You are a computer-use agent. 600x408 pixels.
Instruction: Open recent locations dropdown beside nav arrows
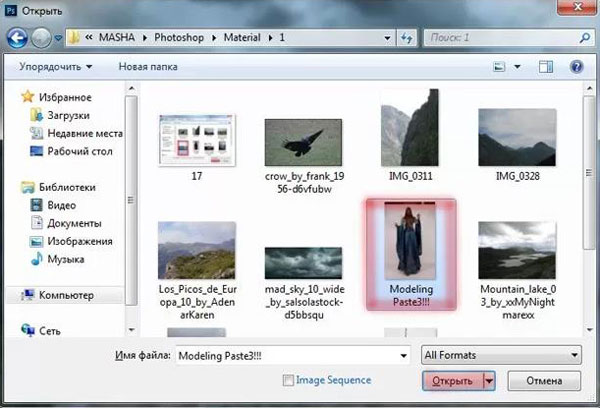[x=58, y=38]
